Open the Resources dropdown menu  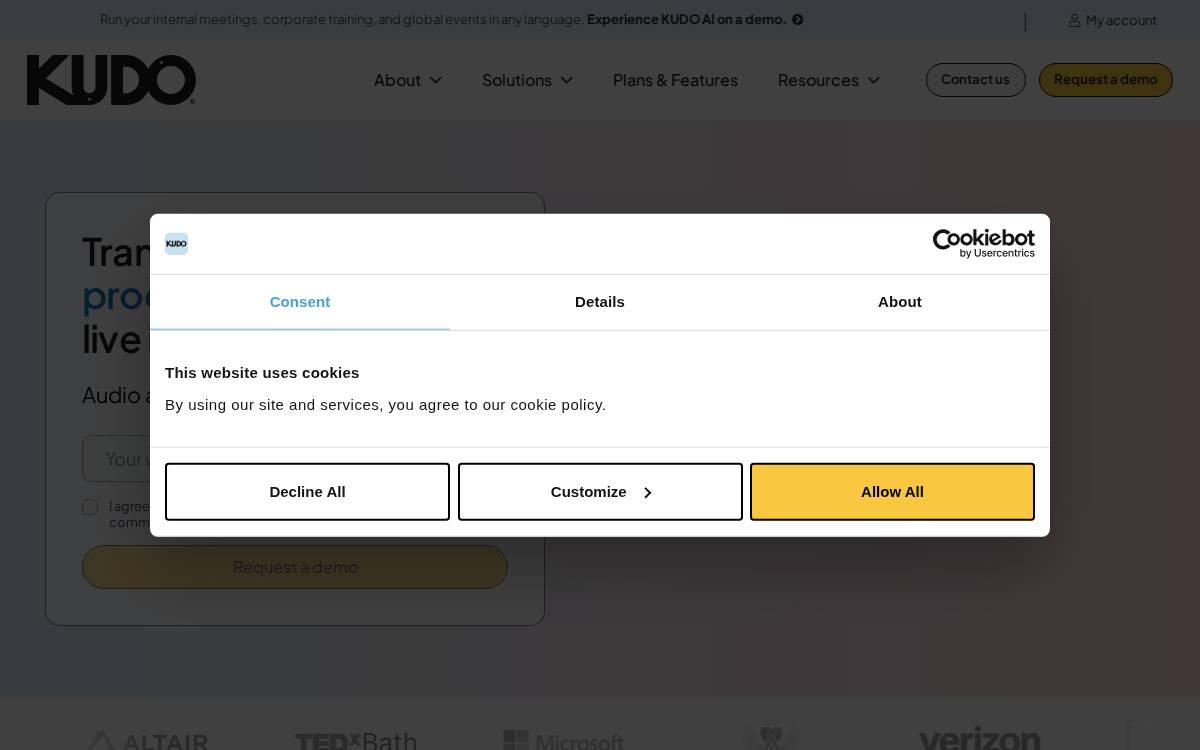click(x=828, y=80)
